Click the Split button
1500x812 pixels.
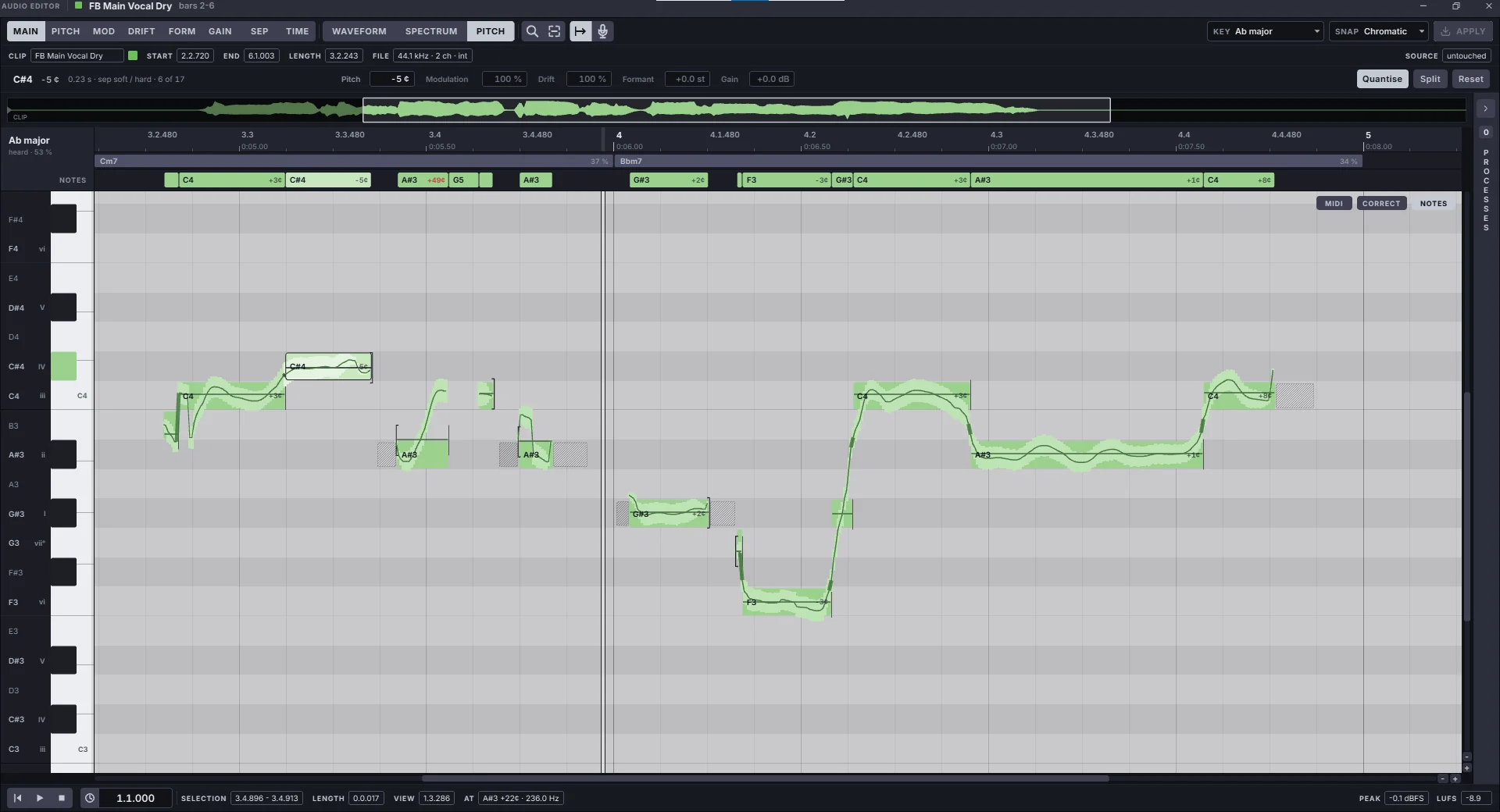tap(1430, 79)
